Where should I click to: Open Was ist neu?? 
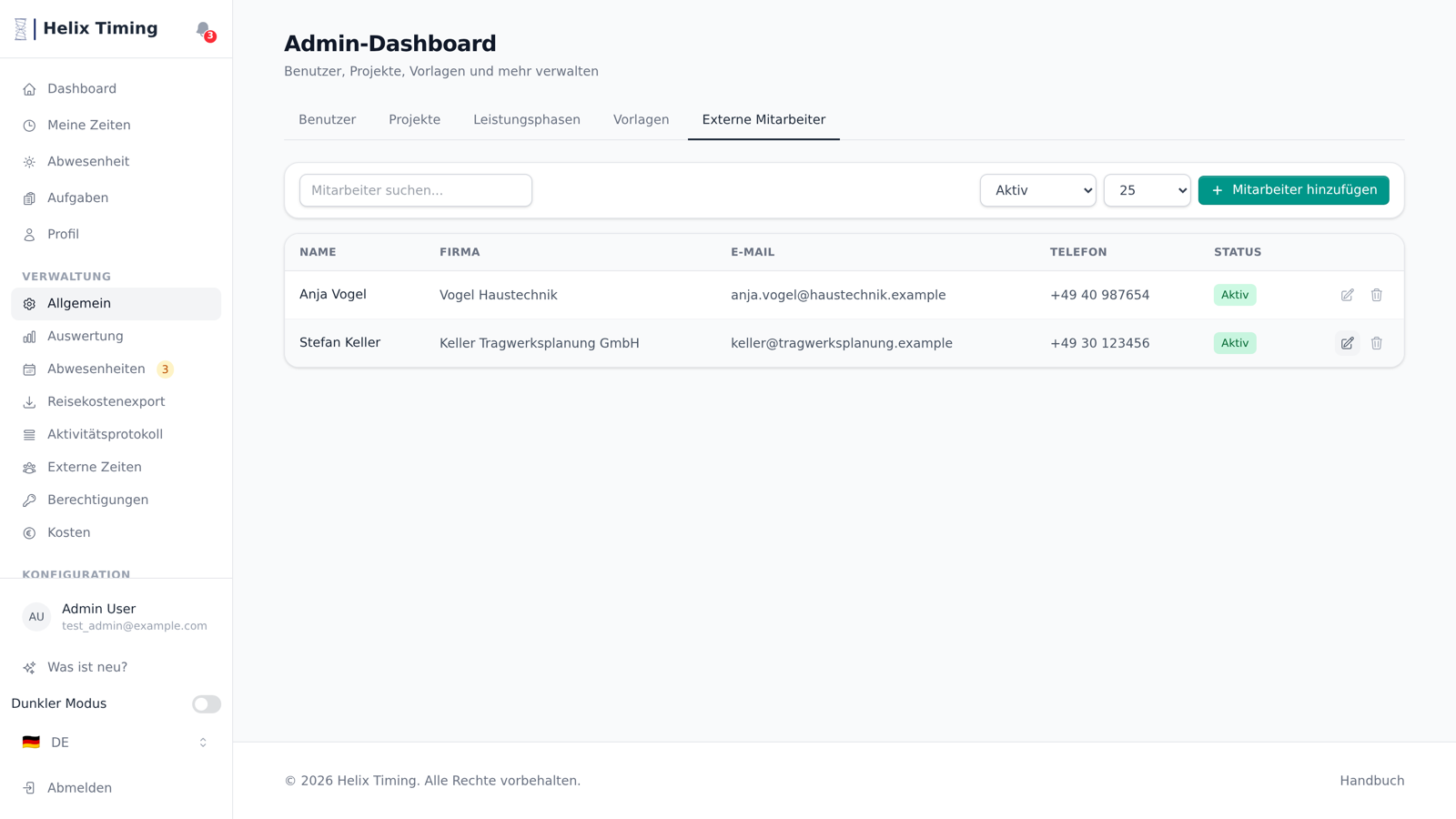116,668
